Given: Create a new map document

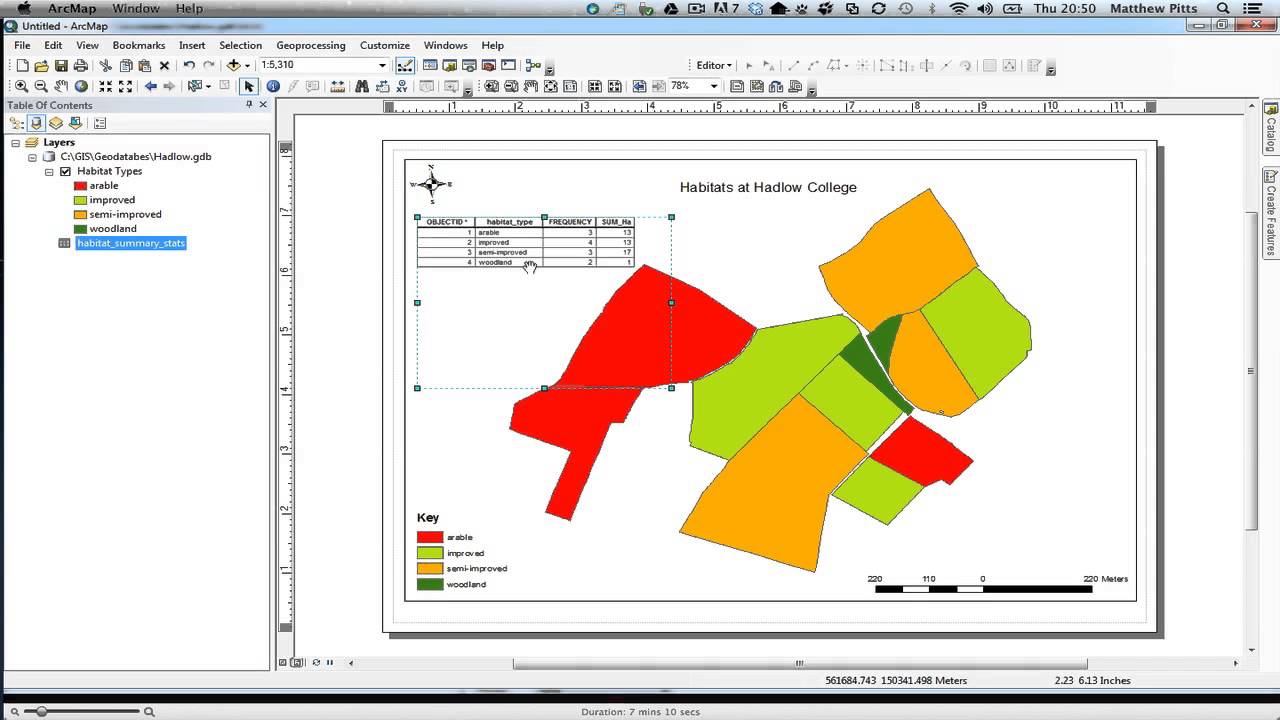Looking at the screenshot, I should point(21,66).
